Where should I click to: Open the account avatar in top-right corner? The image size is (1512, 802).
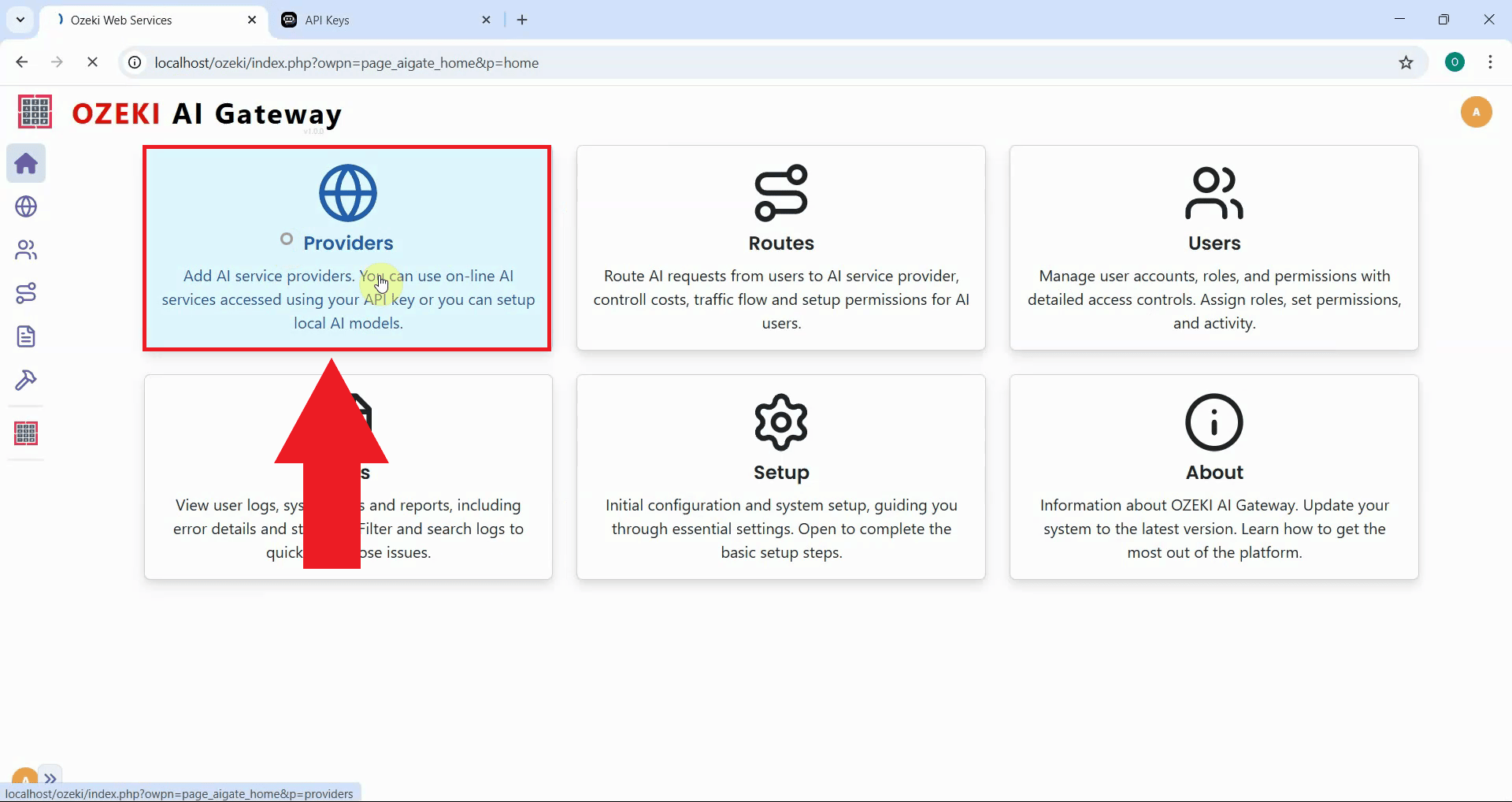tap(1477, 112)
